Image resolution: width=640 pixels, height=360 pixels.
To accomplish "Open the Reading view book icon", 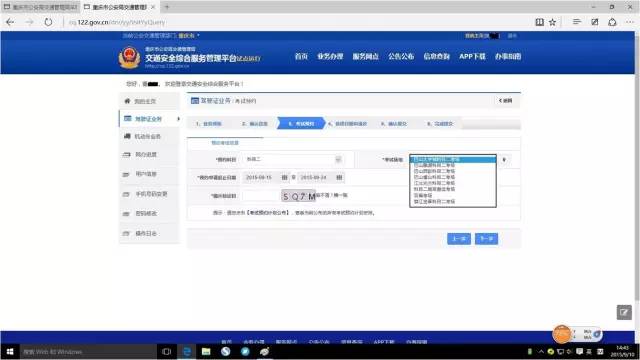I will click(539, 22).
